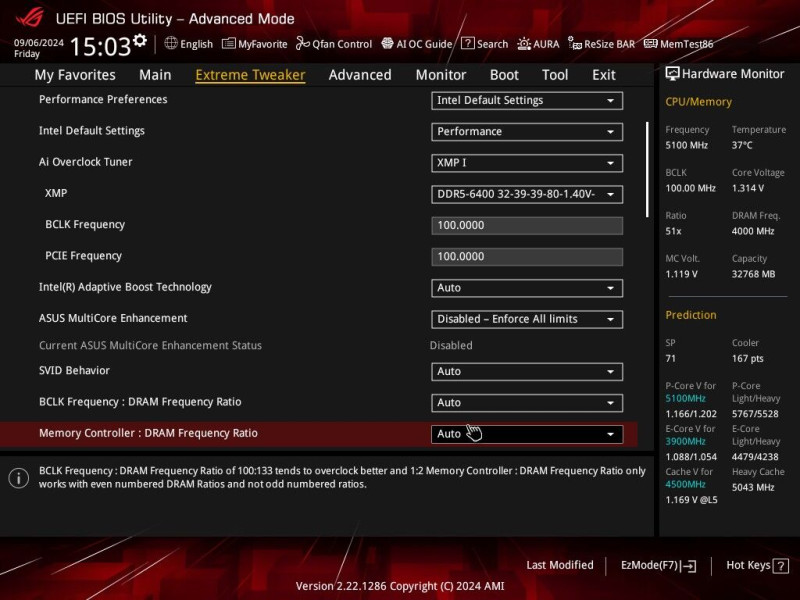This screenshot has height=600, width=800.
Task: Expand the XMP DDR5-6400 profile dropdown
Action: pyautogui.click(x=527, y=194)
